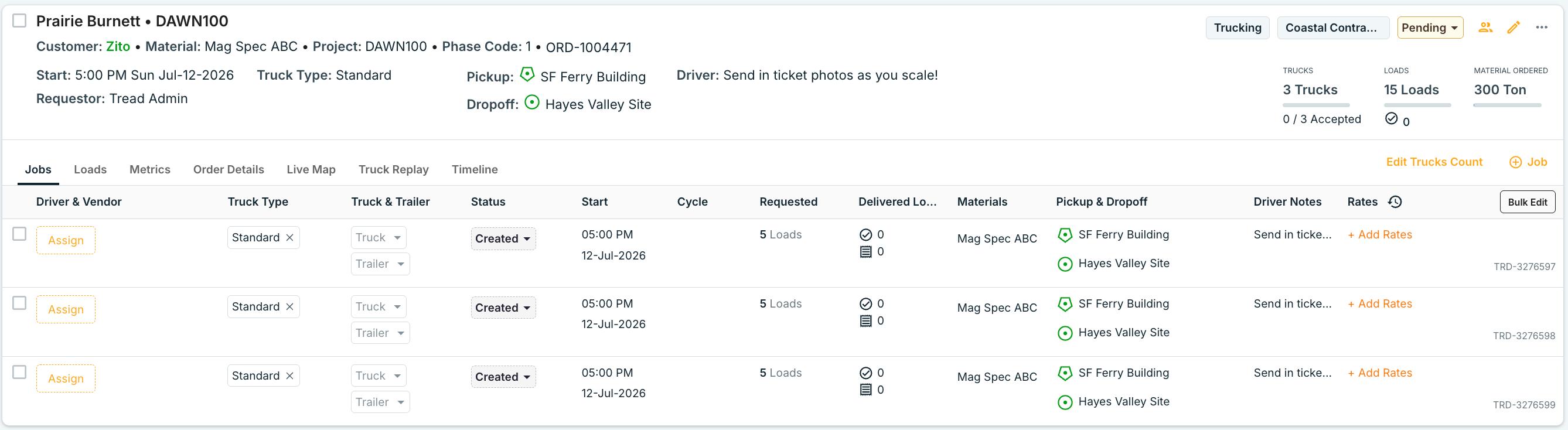Check the Prairie Burnett order checkbox
Screen dimensions: 1568x430
(x=19, y=21)
